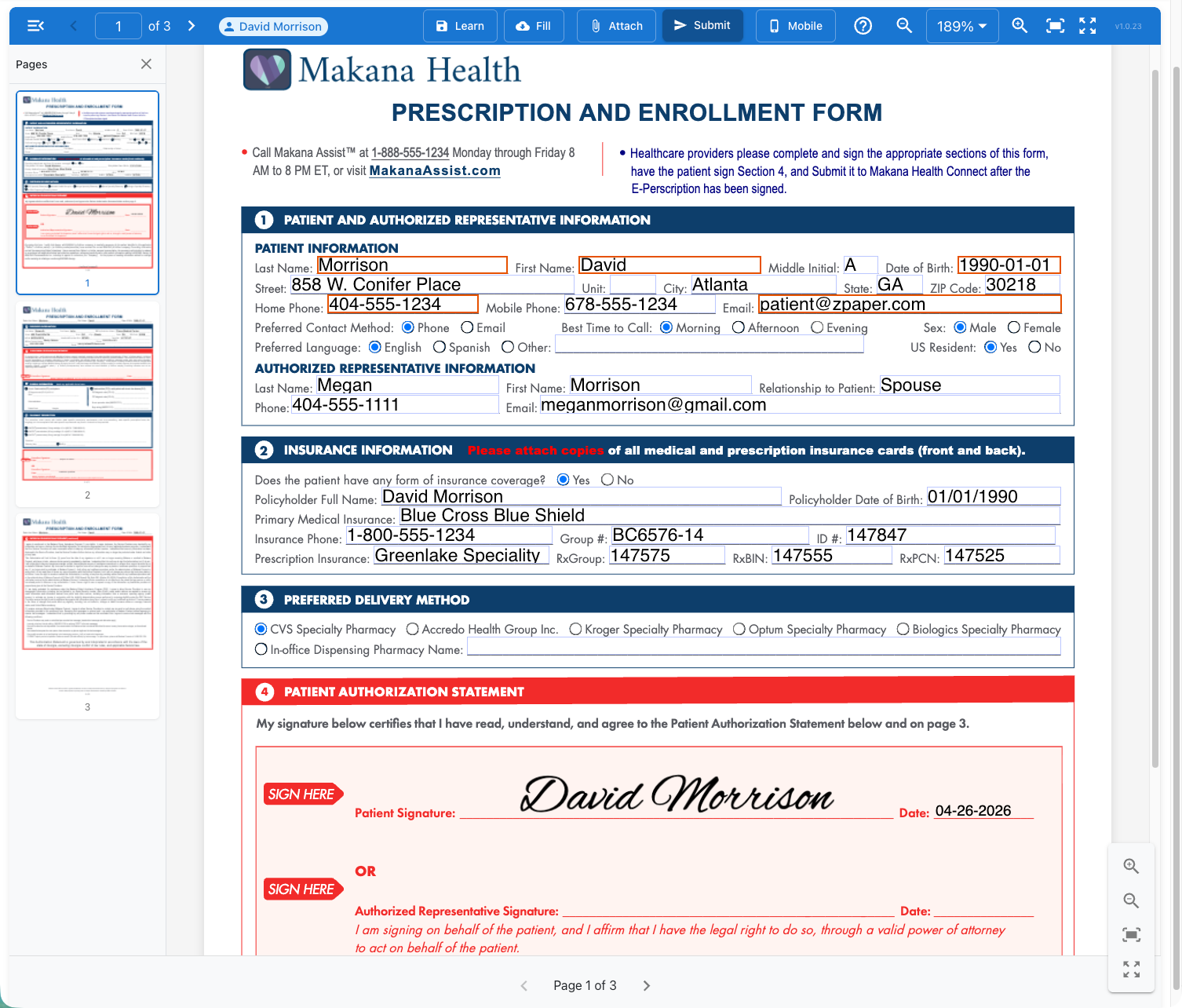1182x1008 pixels.
Task: Choose Kroger Specialty Pharmacy delivery
Action: coord(575,629)
